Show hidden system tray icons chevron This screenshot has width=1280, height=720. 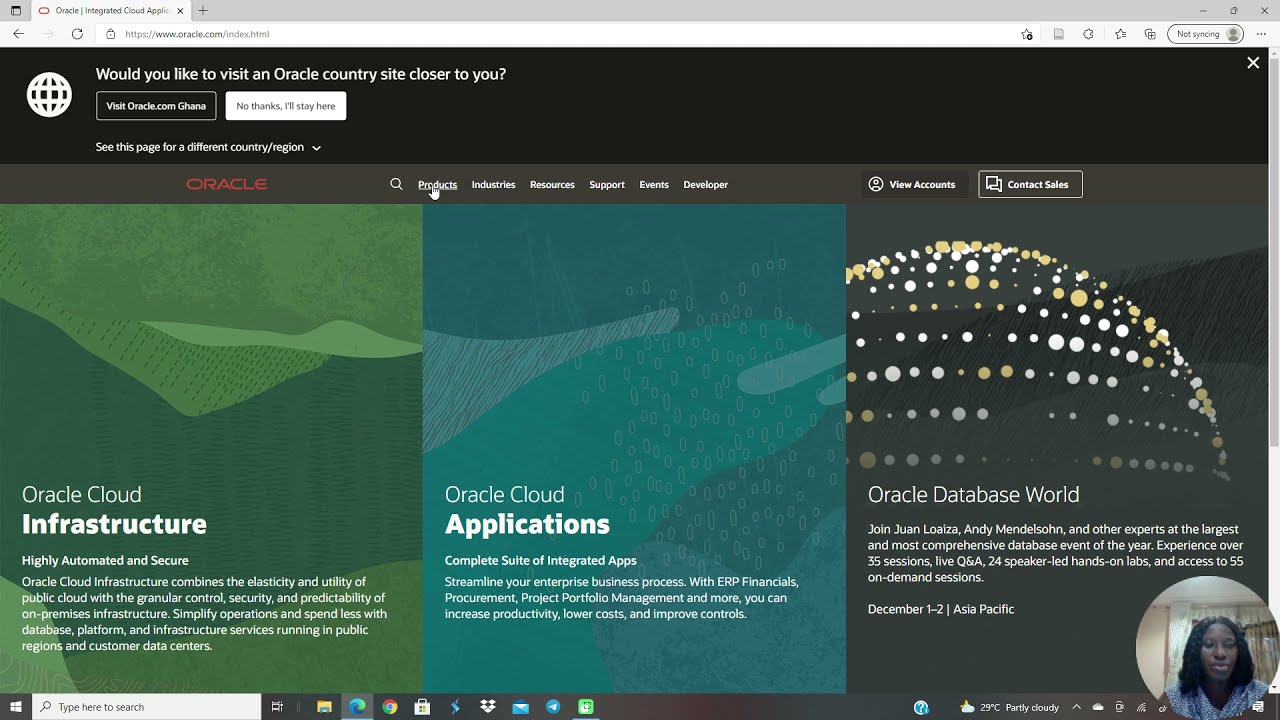coord(1076,707)
